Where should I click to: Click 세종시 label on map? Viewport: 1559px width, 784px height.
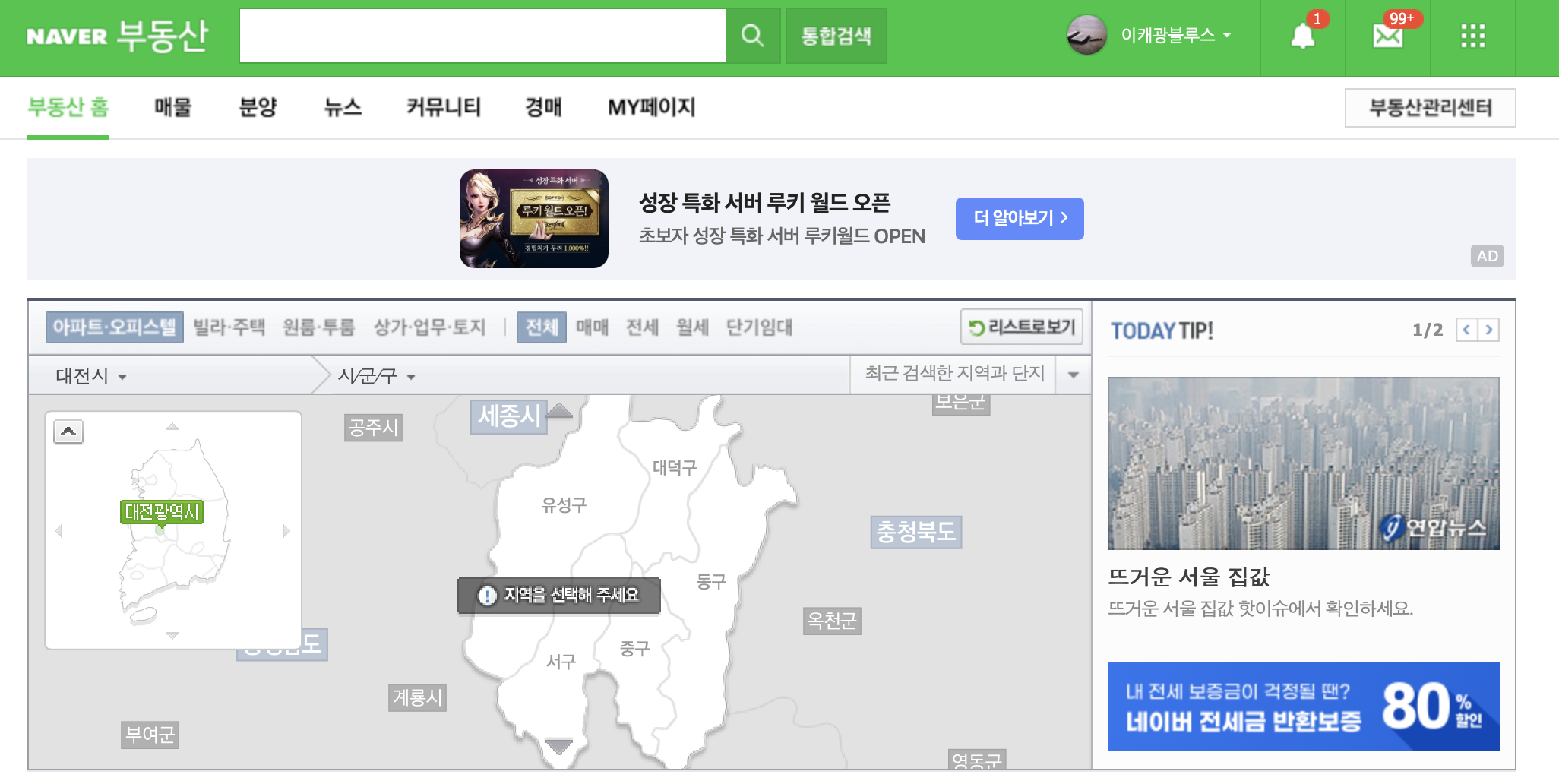[509, 416]
